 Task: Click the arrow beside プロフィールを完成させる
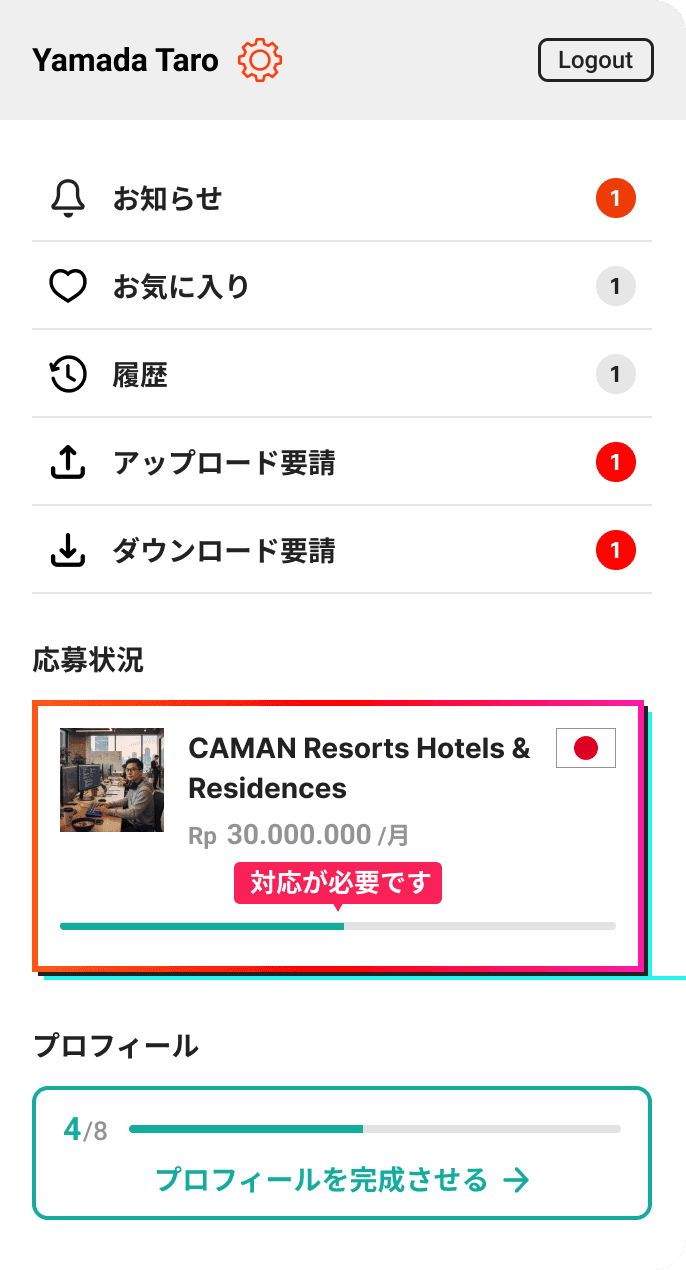[x=516, y=1181]
